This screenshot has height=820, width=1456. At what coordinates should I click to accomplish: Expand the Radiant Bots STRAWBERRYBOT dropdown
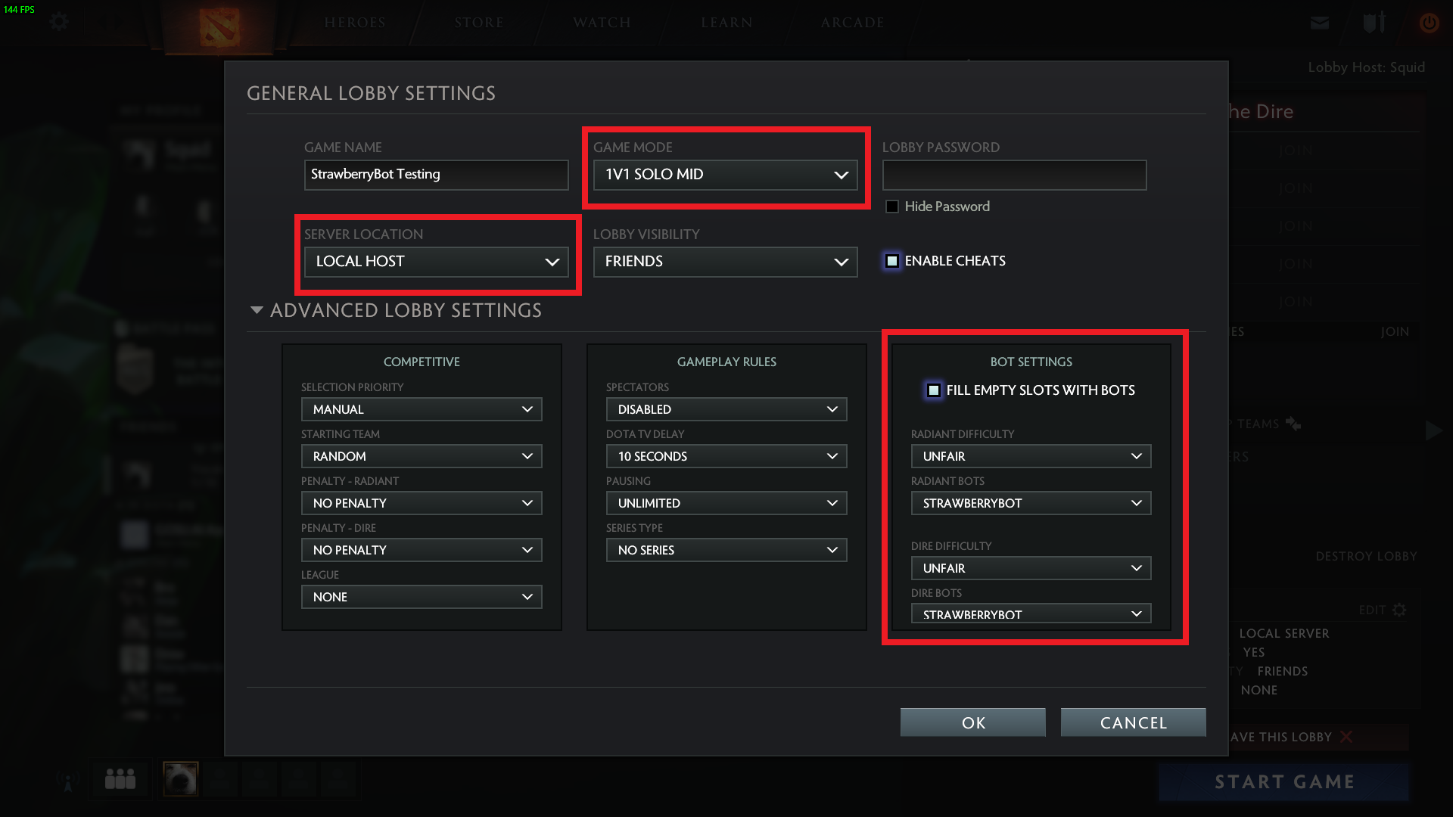pyautogui.click(x=1032, y=505)
